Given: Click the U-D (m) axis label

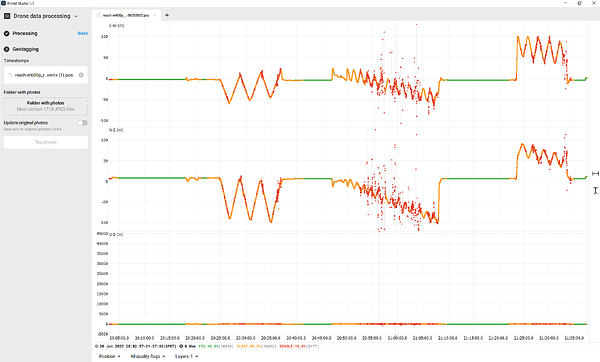Looking at the screenshot, I should coord(116,234).
